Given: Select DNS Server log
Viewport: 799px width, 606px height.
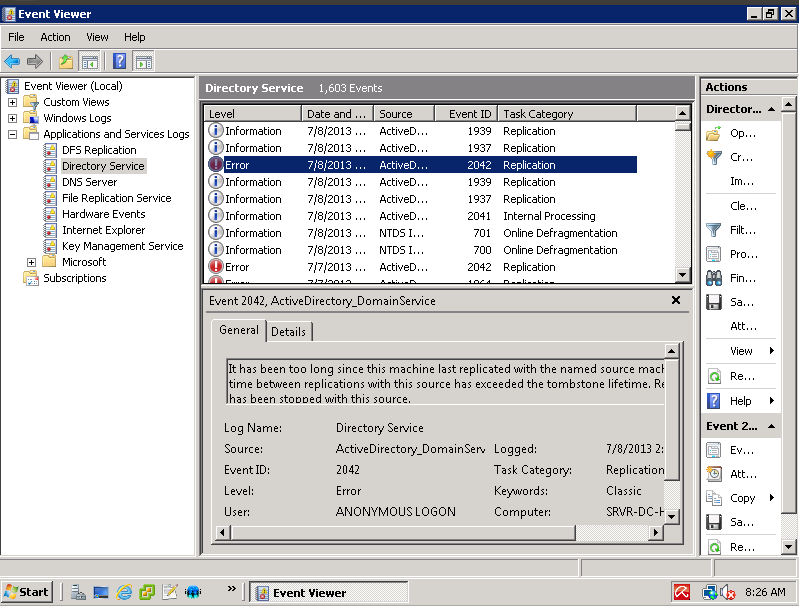Looking at the screenshot, I should [x=90, y=182].
